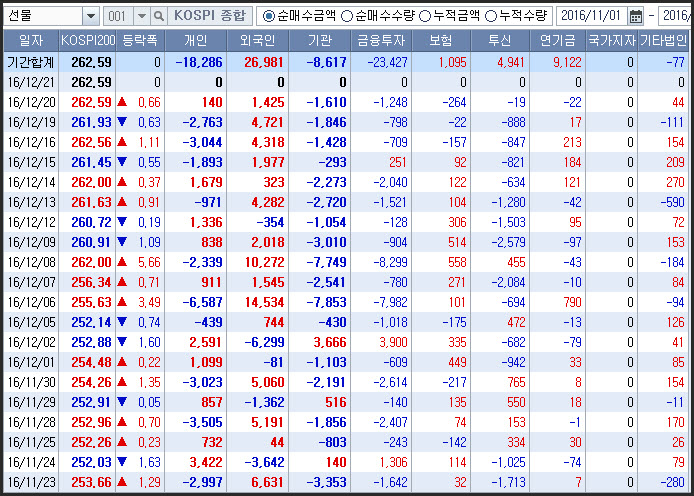Click the 개인 column header
This screenshot has width=694, height=496.
(196, 41)
